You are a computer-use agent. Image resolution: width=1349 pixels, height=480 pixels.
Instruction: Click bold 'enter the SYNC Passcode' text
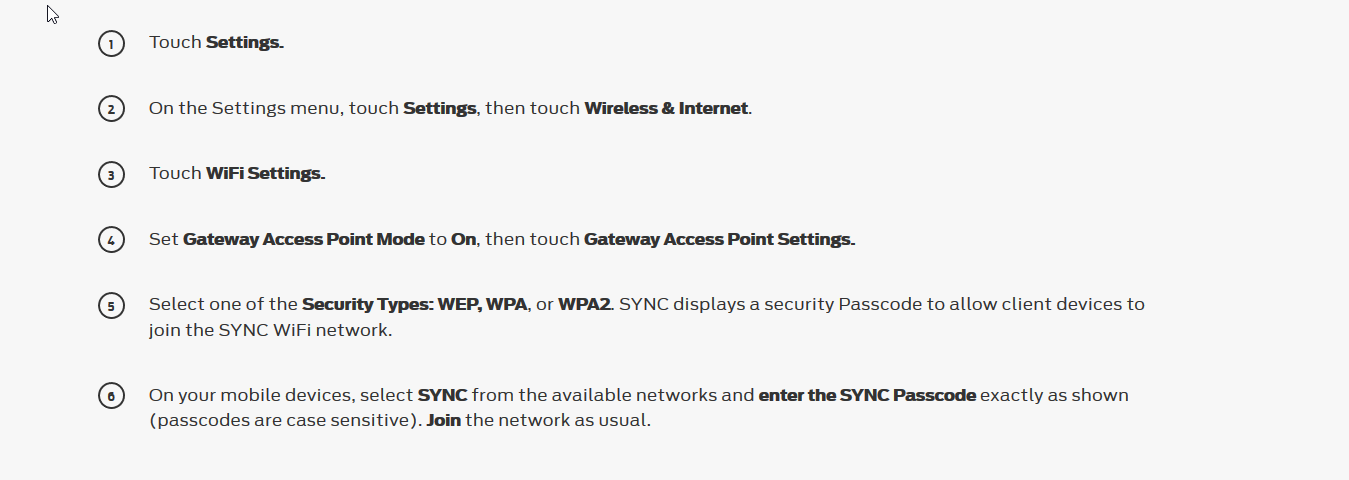(x=867, y=395)
